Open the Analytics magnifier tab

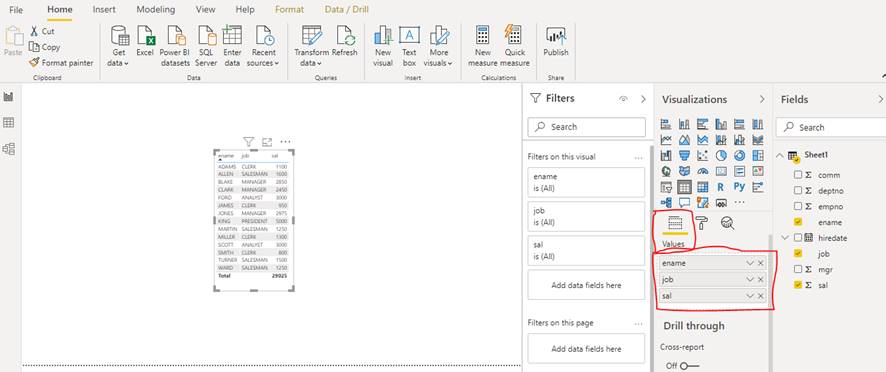tap(728, 223)
